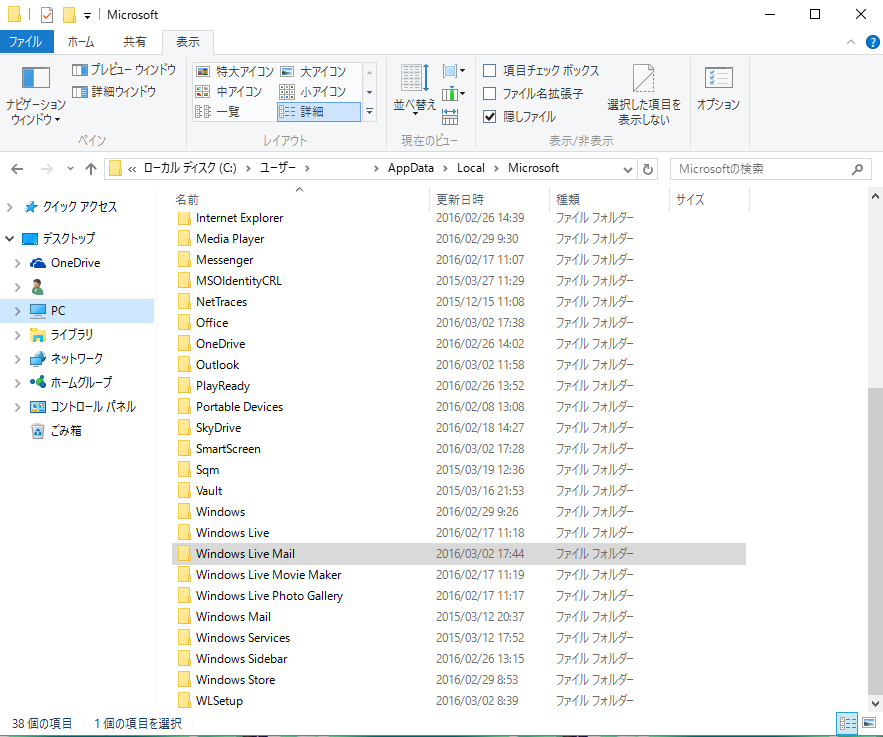Go back with the left arrow
Viewport: 883px width, 737px height.
click(17, 168)
